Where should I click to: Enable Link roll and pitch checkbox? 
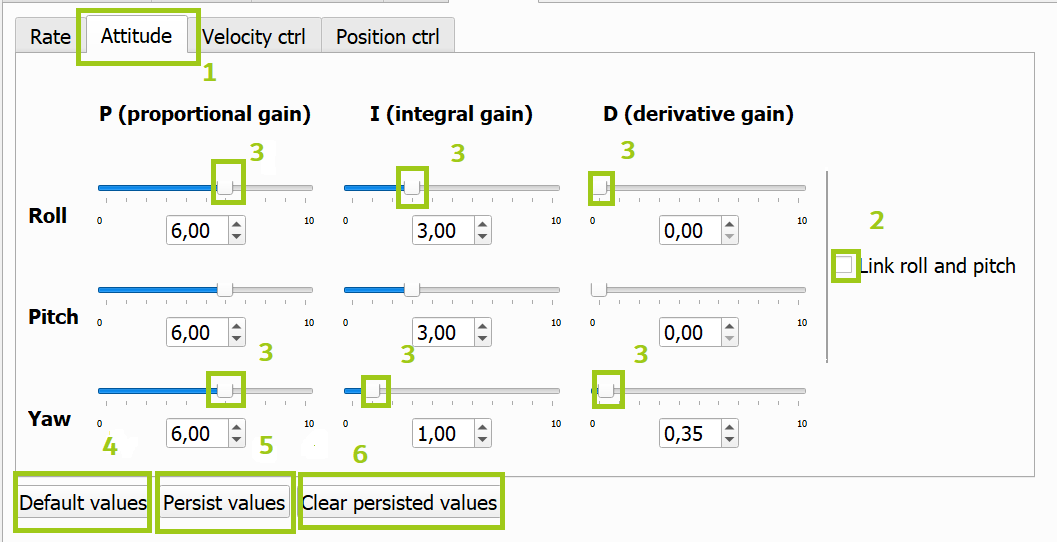845,265
